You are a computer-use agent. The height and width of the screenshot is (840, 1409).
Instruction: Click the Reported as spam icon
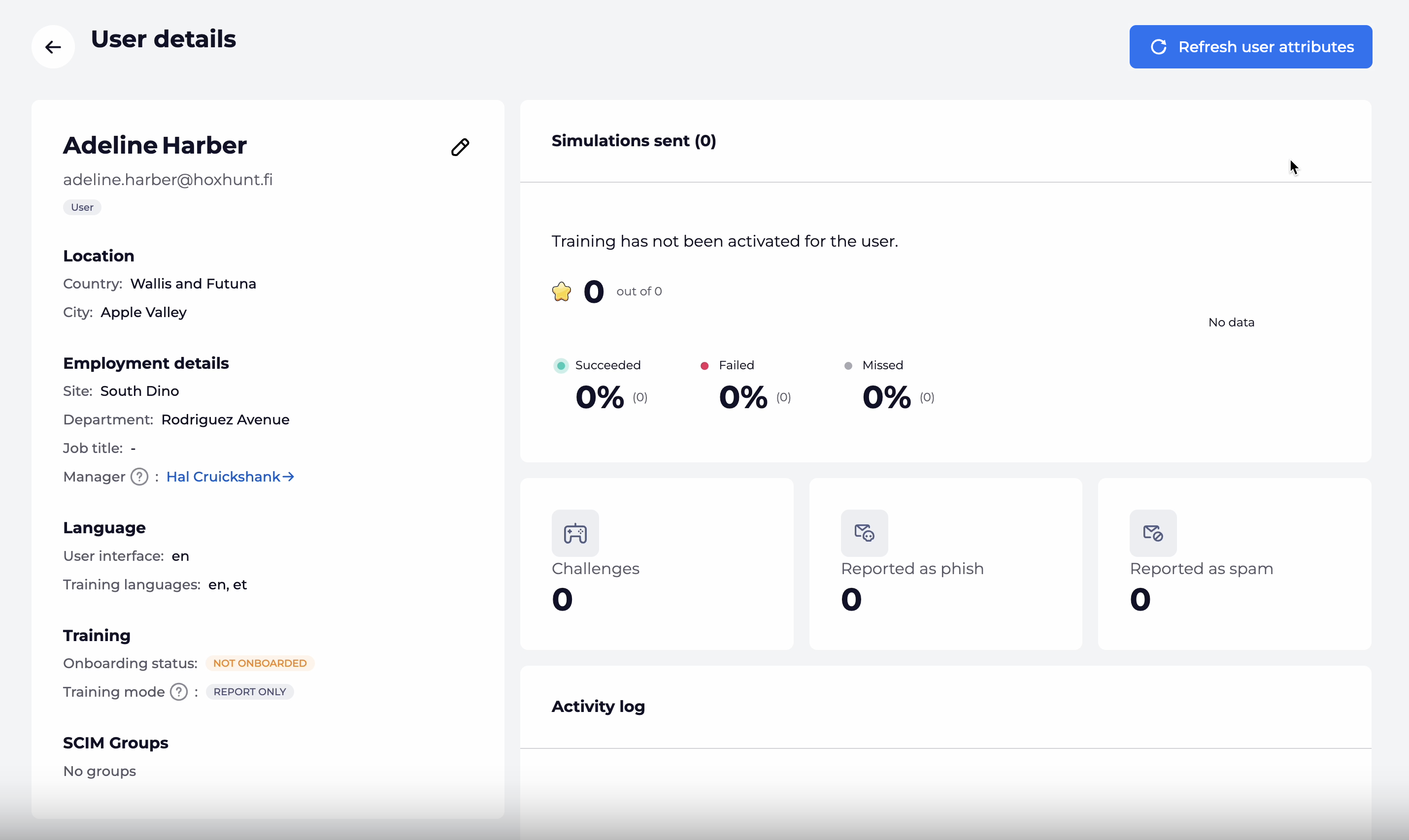pyautogui.click(x=1152, y=533)
